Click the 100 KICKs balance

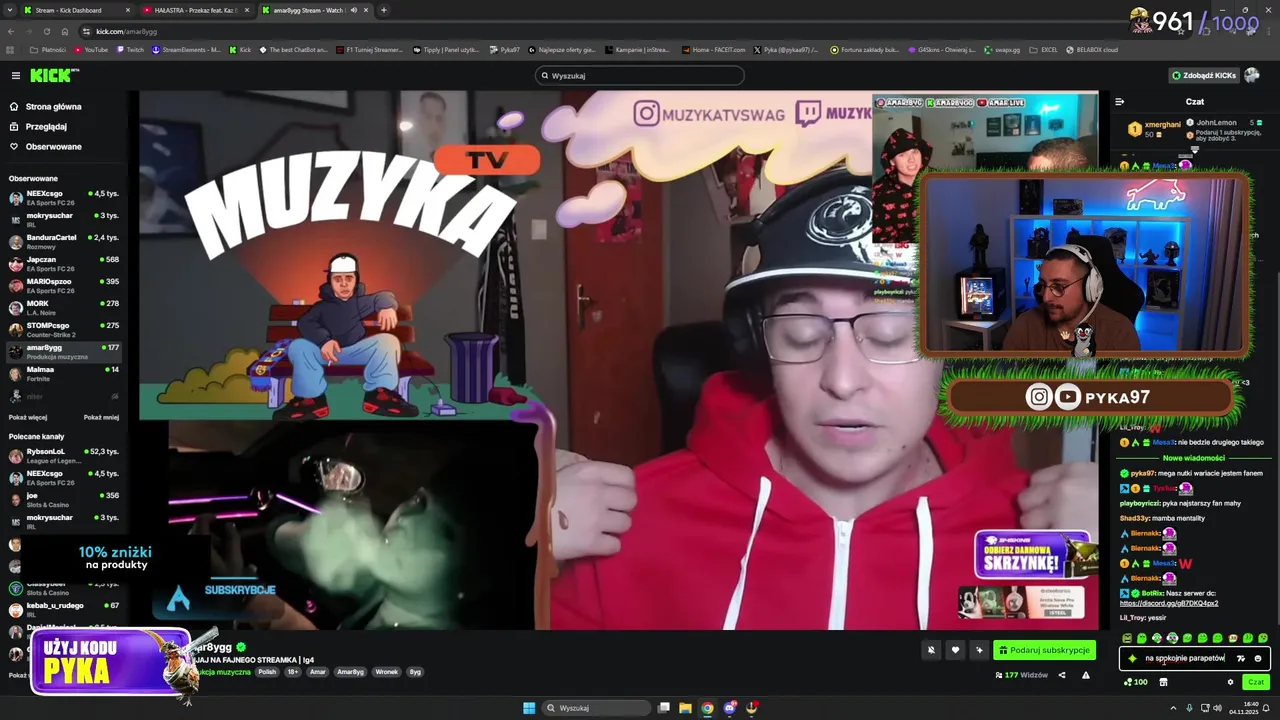[1135, 682]
